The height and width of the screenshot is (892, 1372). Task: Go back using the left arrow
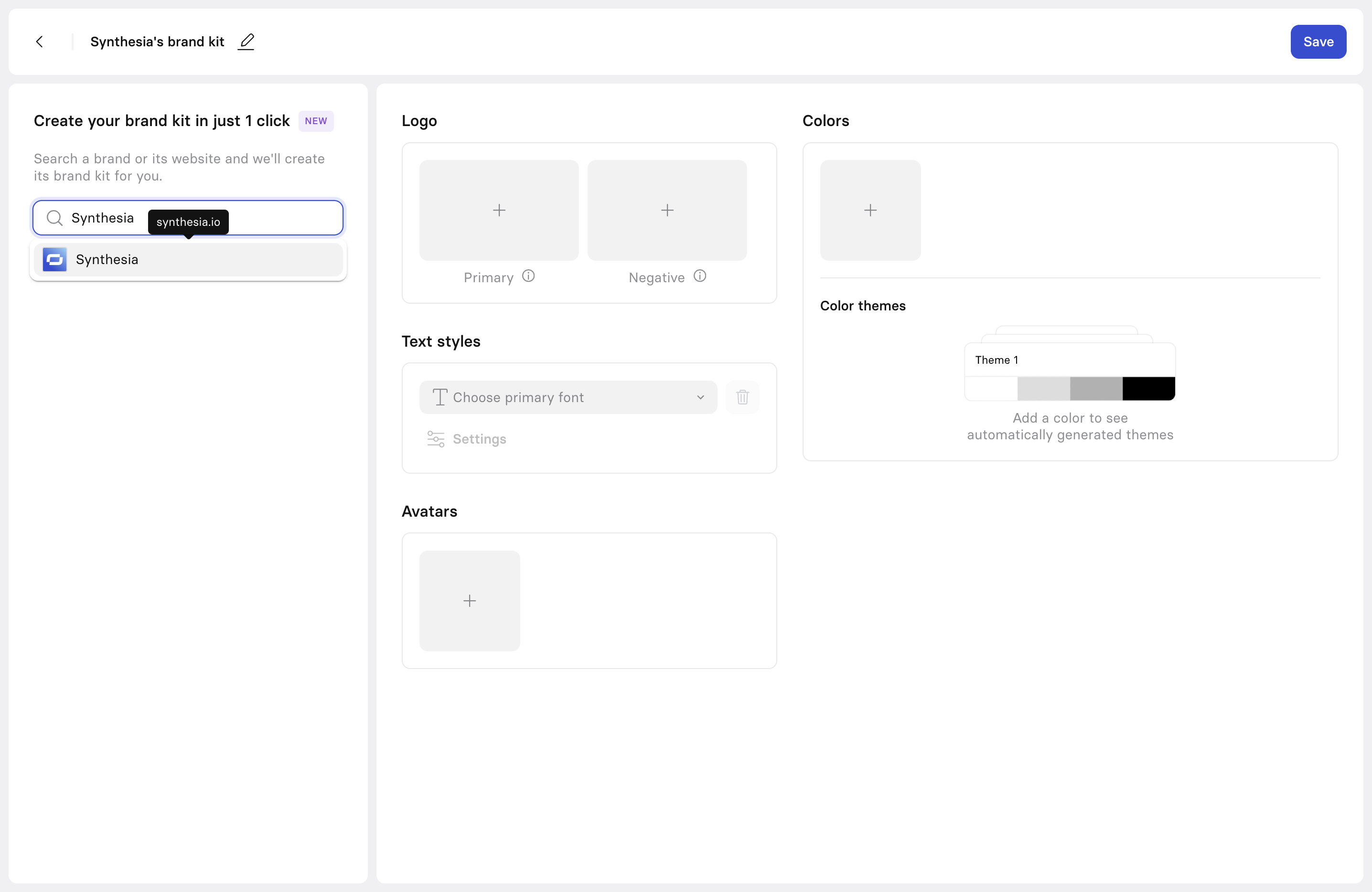tap(39, 42)
